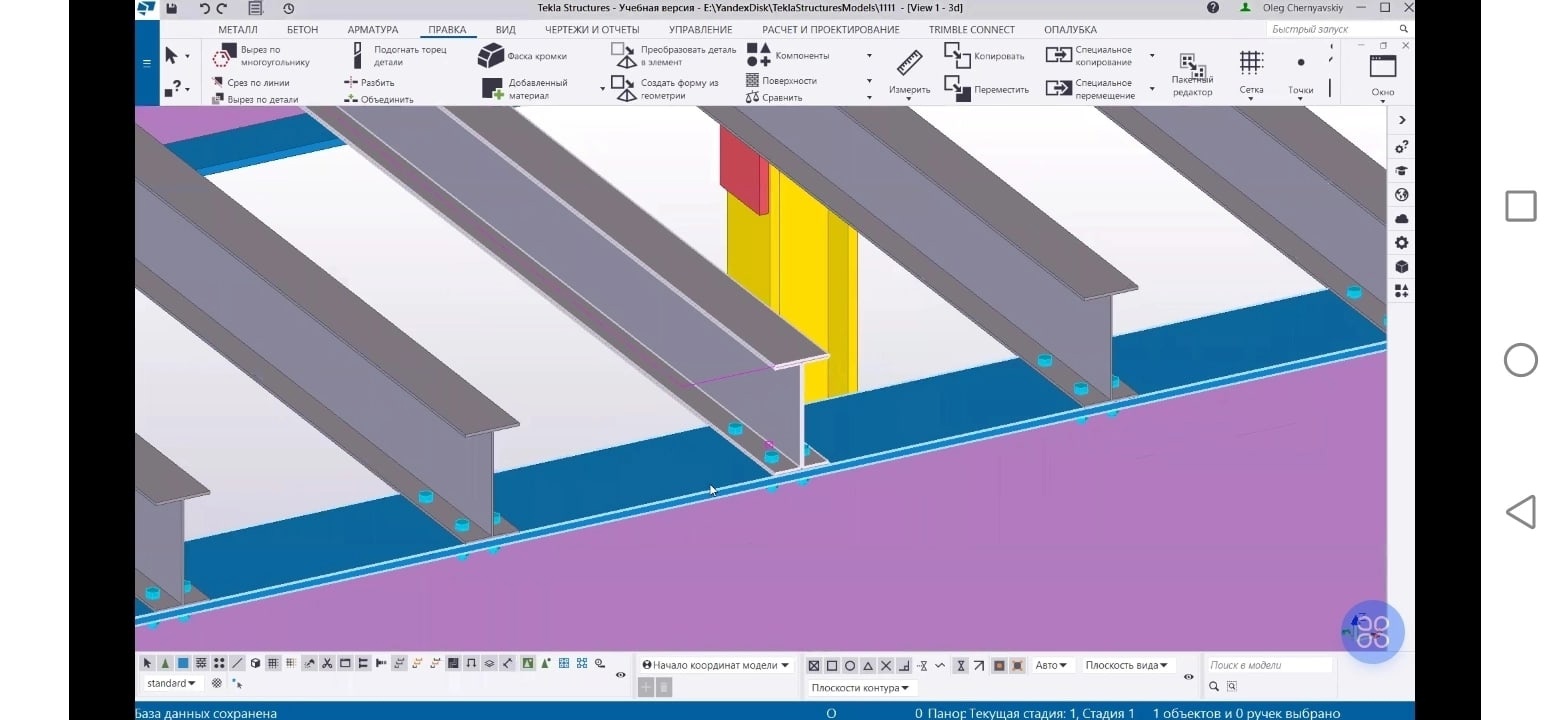Open the blue hamburger file menu
Image resolution: width=1560 pixels, height=720 pixels.
pos(147,63)
